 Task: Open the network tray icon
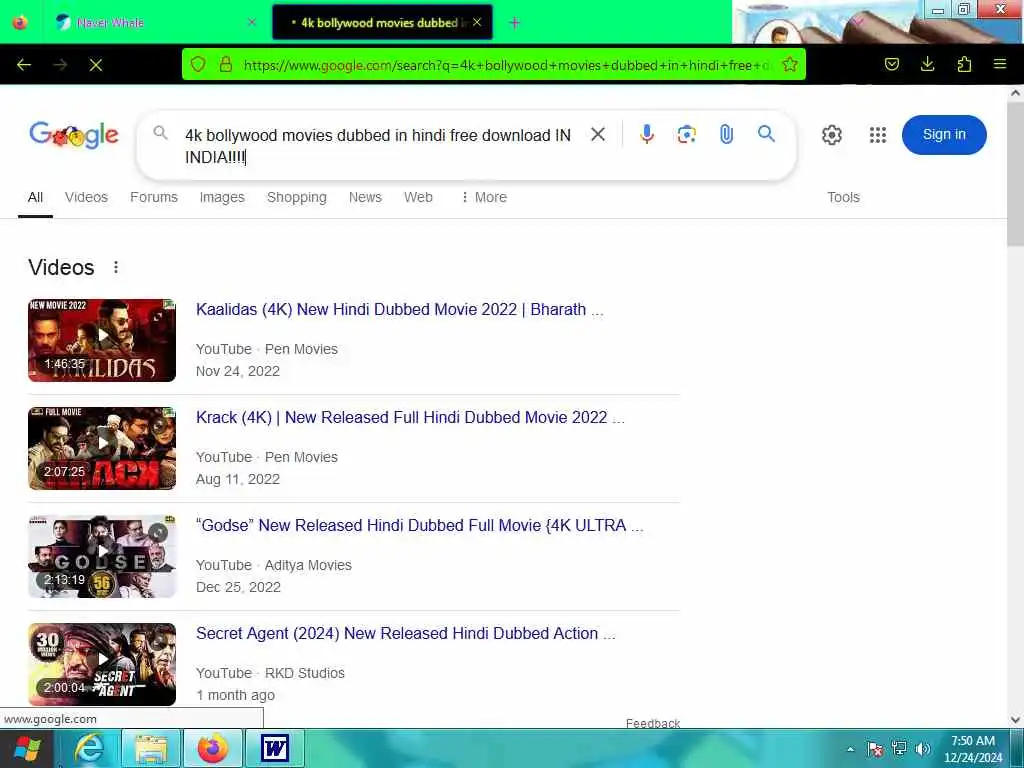click(899, 749)
